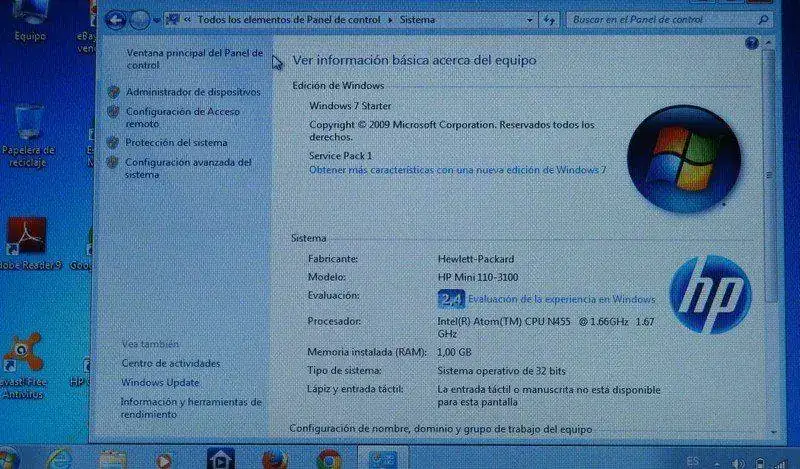Click 'Sistema operativo de 32 bits' value
The height and width of the screenshot is (469, 800).
502,371
